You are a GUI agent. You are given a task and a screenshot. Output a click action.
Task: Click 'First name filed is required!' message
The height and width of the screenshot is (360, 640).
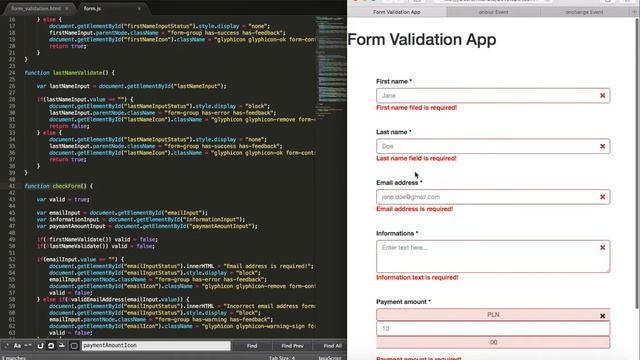tap(416, 108)
